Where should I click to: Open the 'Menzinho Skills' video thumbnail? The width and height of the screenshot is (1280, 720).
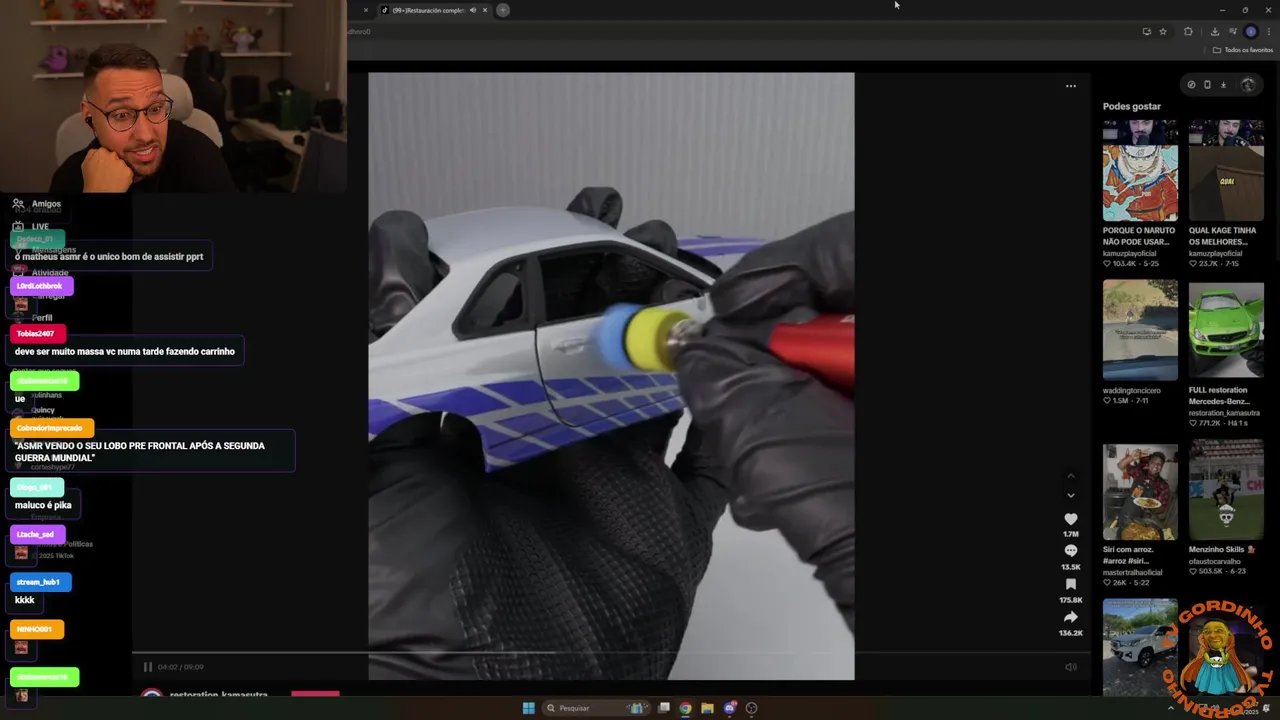tap(1226, 490)
